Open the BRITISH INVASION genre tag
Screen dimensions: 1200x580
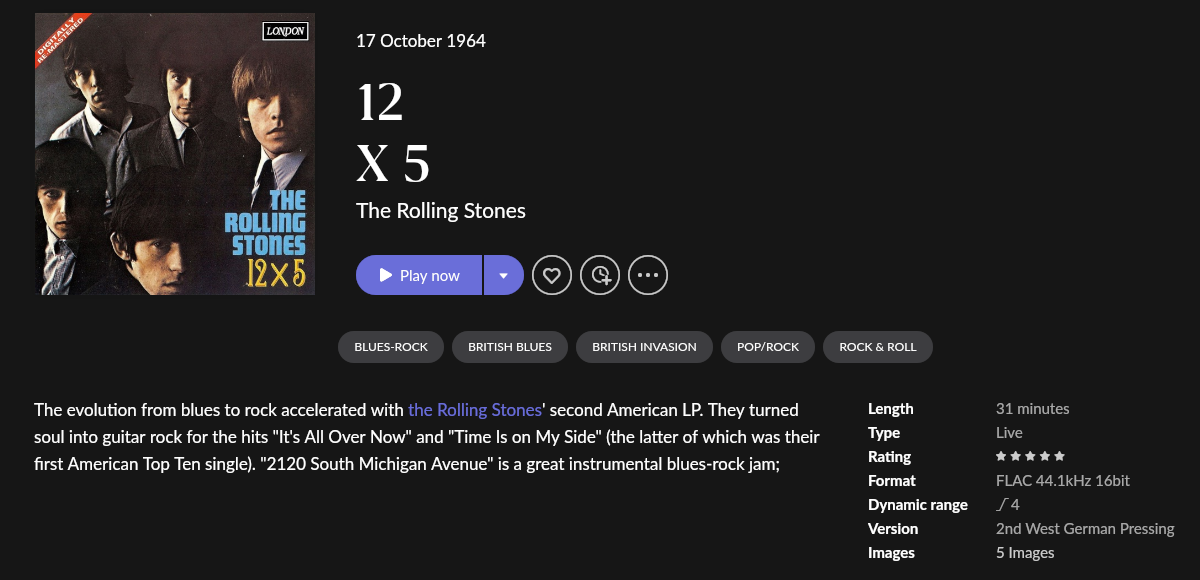[x=644, y=347]
